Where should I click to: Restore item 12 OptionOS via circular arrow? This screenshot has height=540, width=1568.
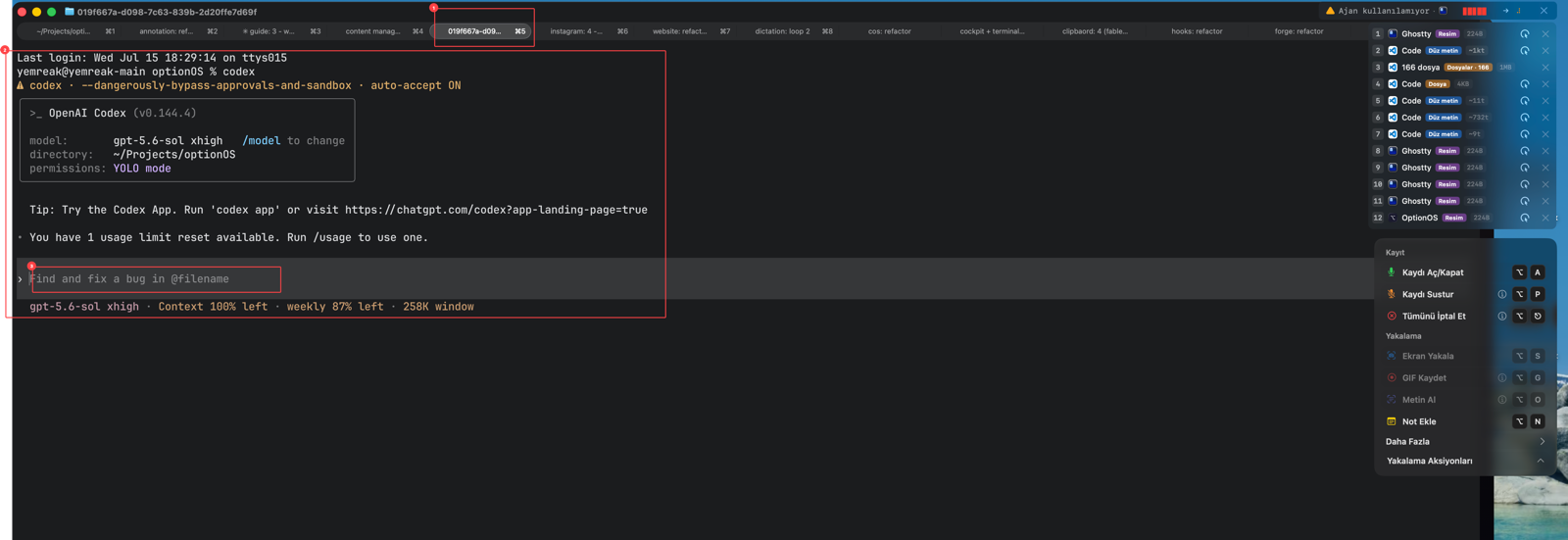[x=1524, y=218]
